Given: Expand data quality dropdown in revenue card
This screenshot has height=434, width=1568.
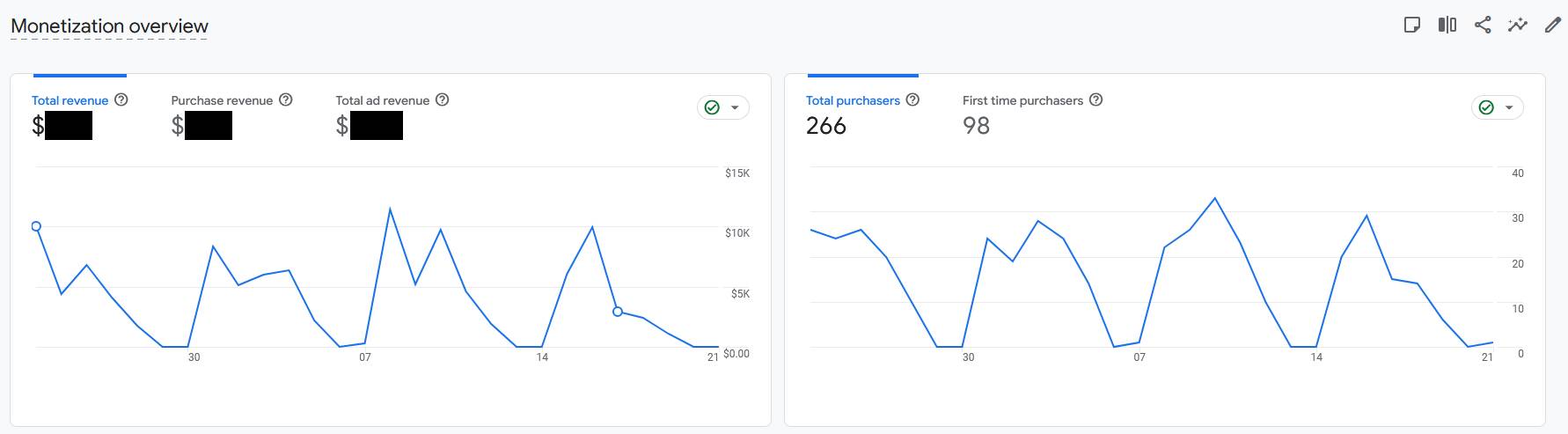Looking at the screenshot, I should point(723,107).
